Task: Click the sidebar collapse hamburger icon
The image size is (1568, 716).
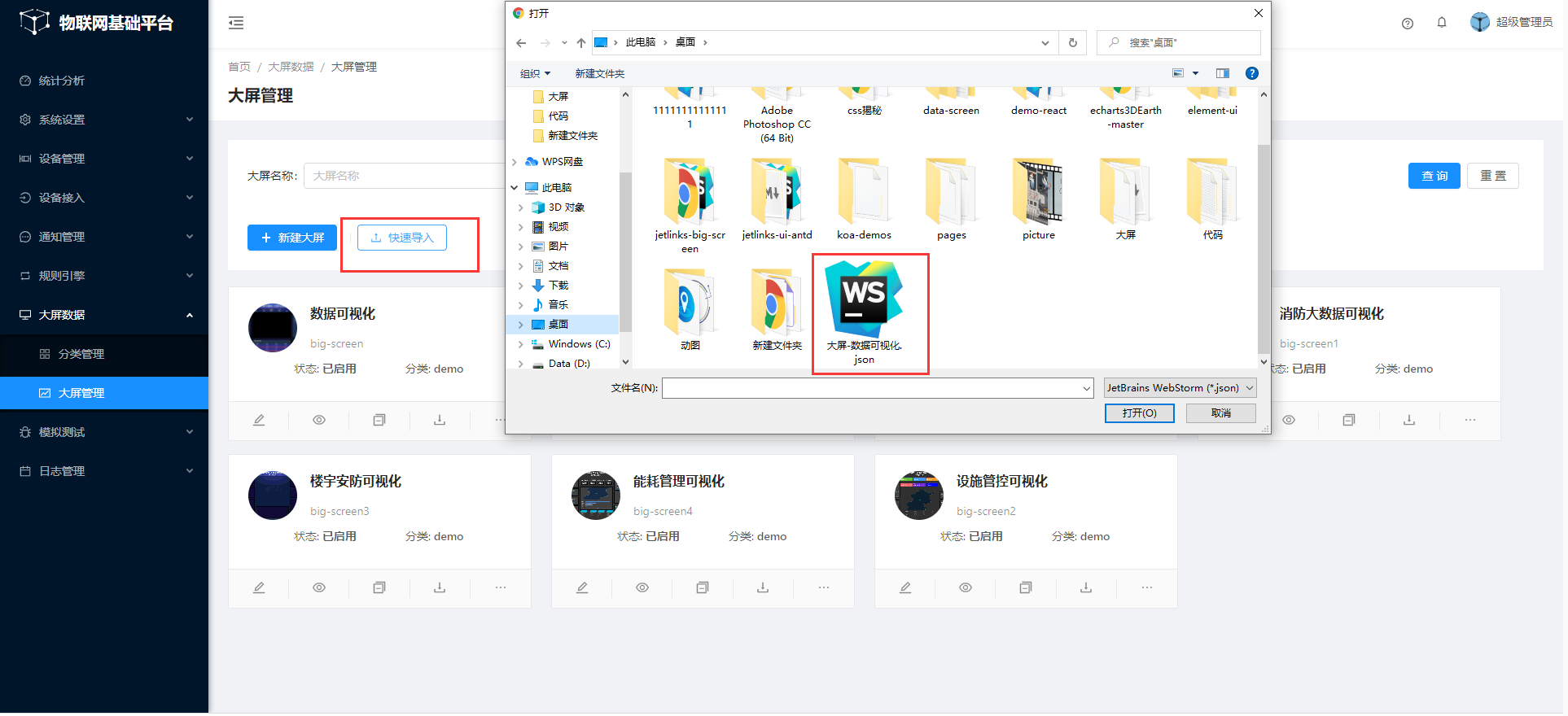Action: 236,23
